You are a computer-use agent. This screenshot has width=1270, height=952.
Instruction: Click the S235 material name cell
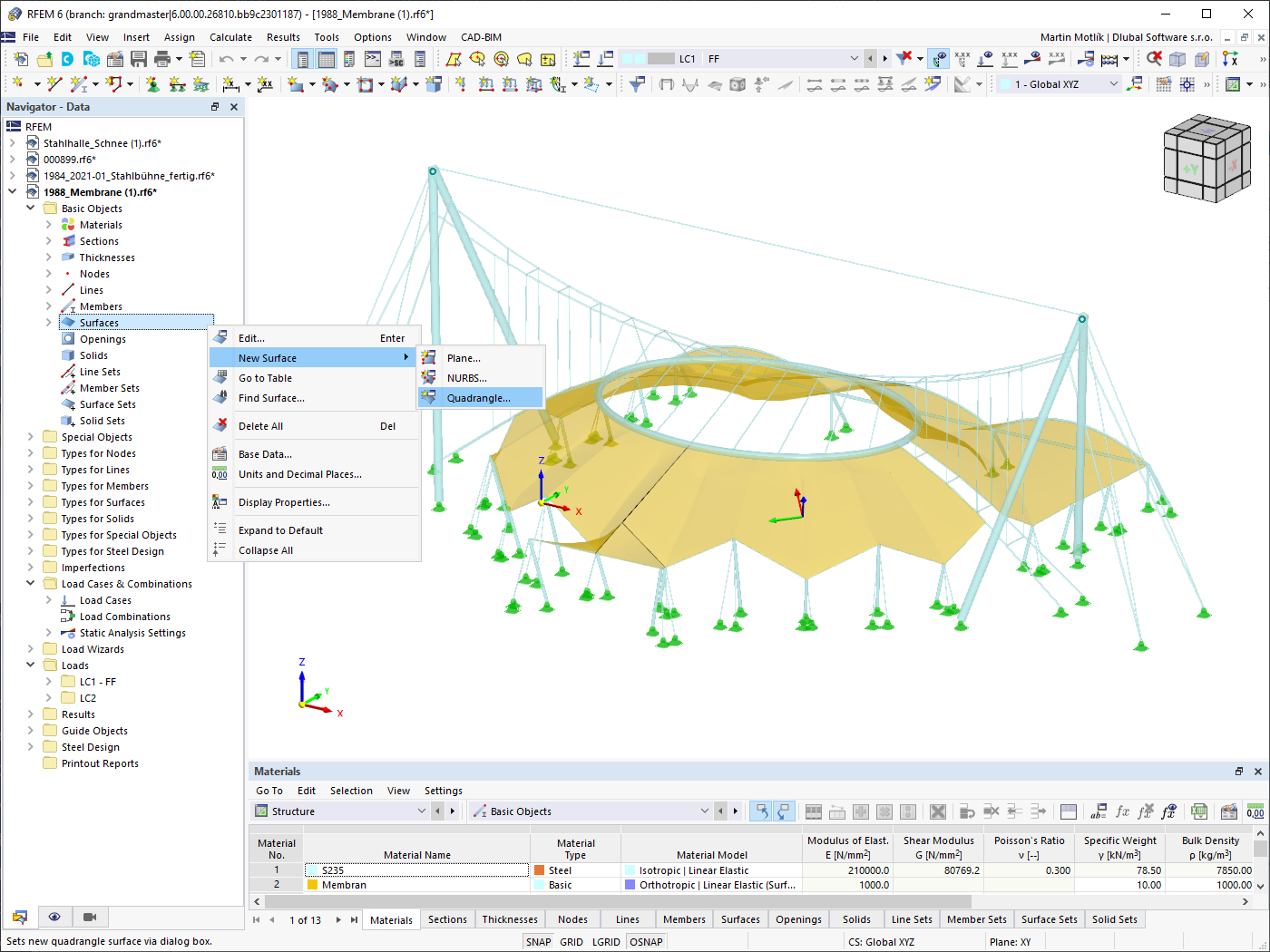coord(417,870)
